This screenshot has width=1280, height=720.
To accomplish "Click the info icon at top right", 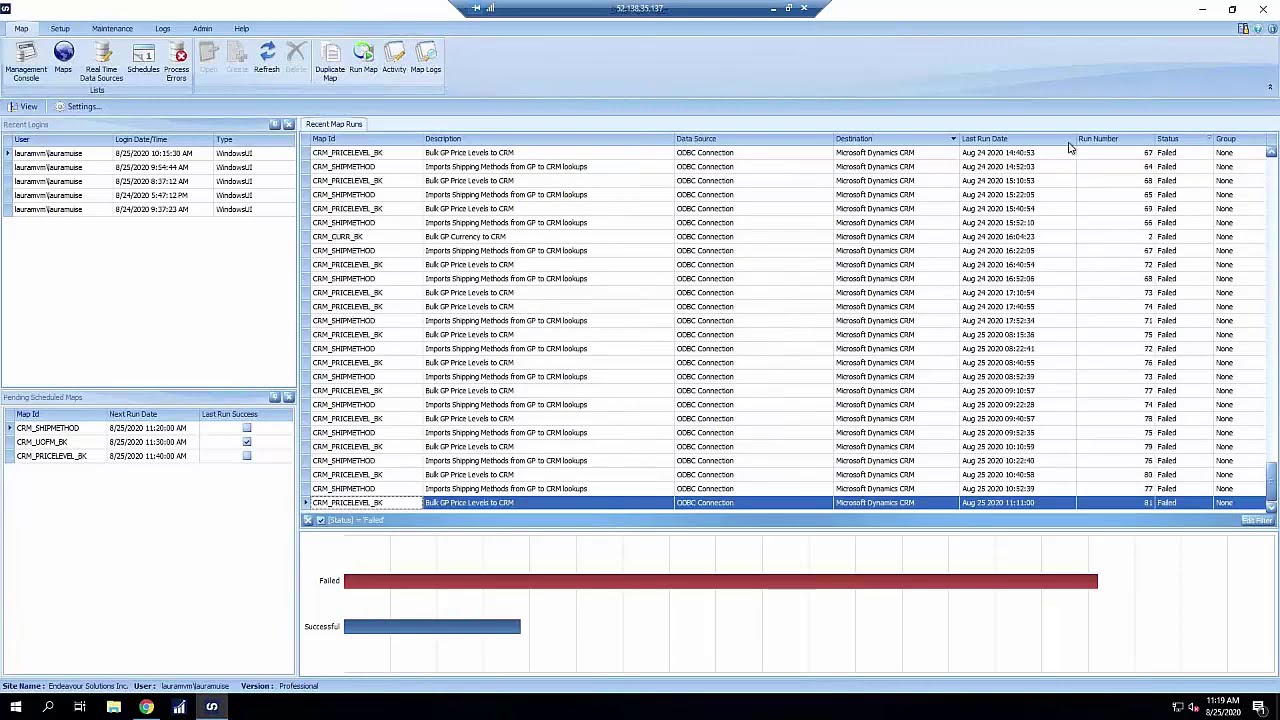I will click(x=1271, y=29).
